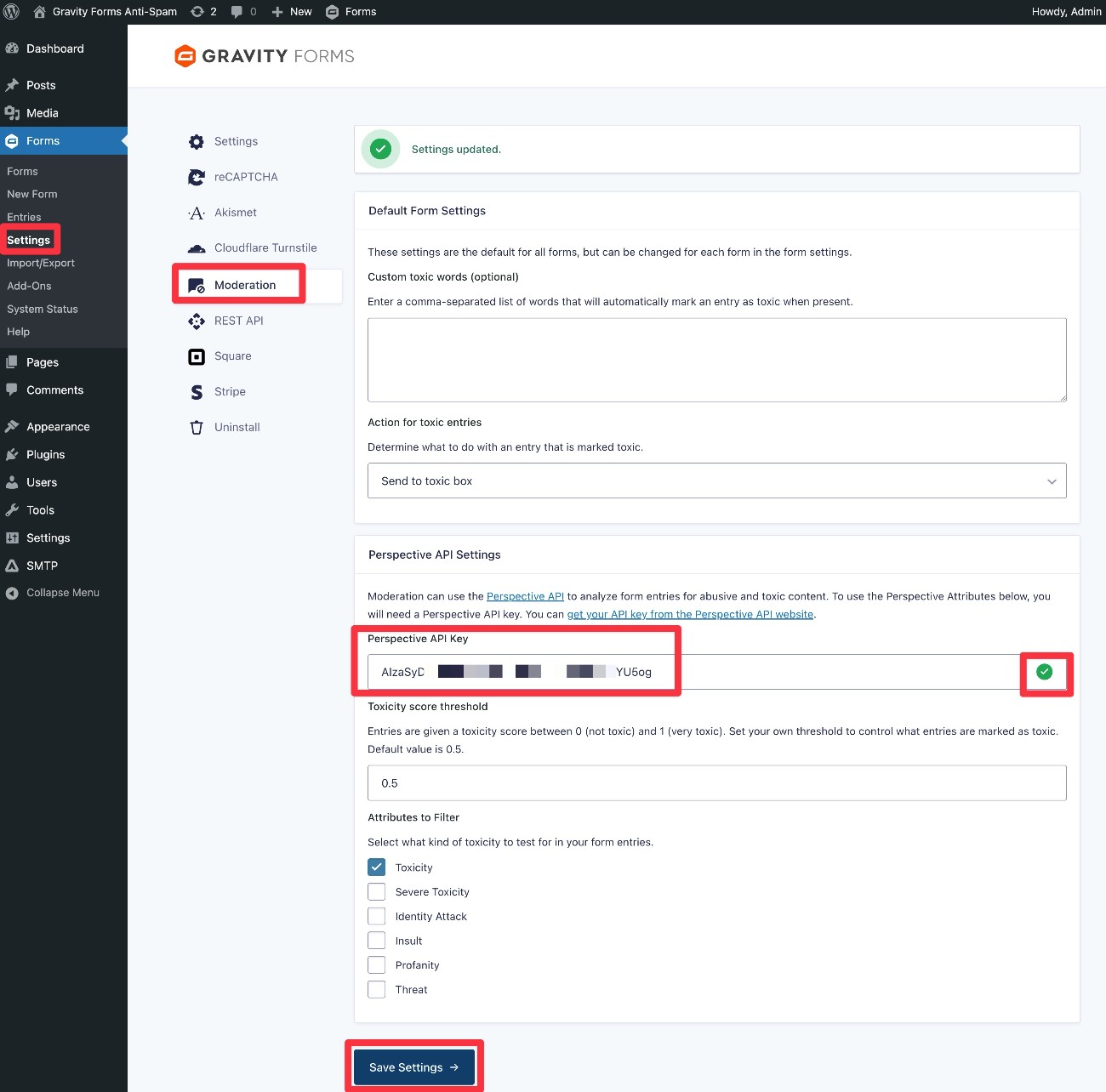Go to Entries under Forms menu
1106x1092 pixels.
click(x=24, y=218)
